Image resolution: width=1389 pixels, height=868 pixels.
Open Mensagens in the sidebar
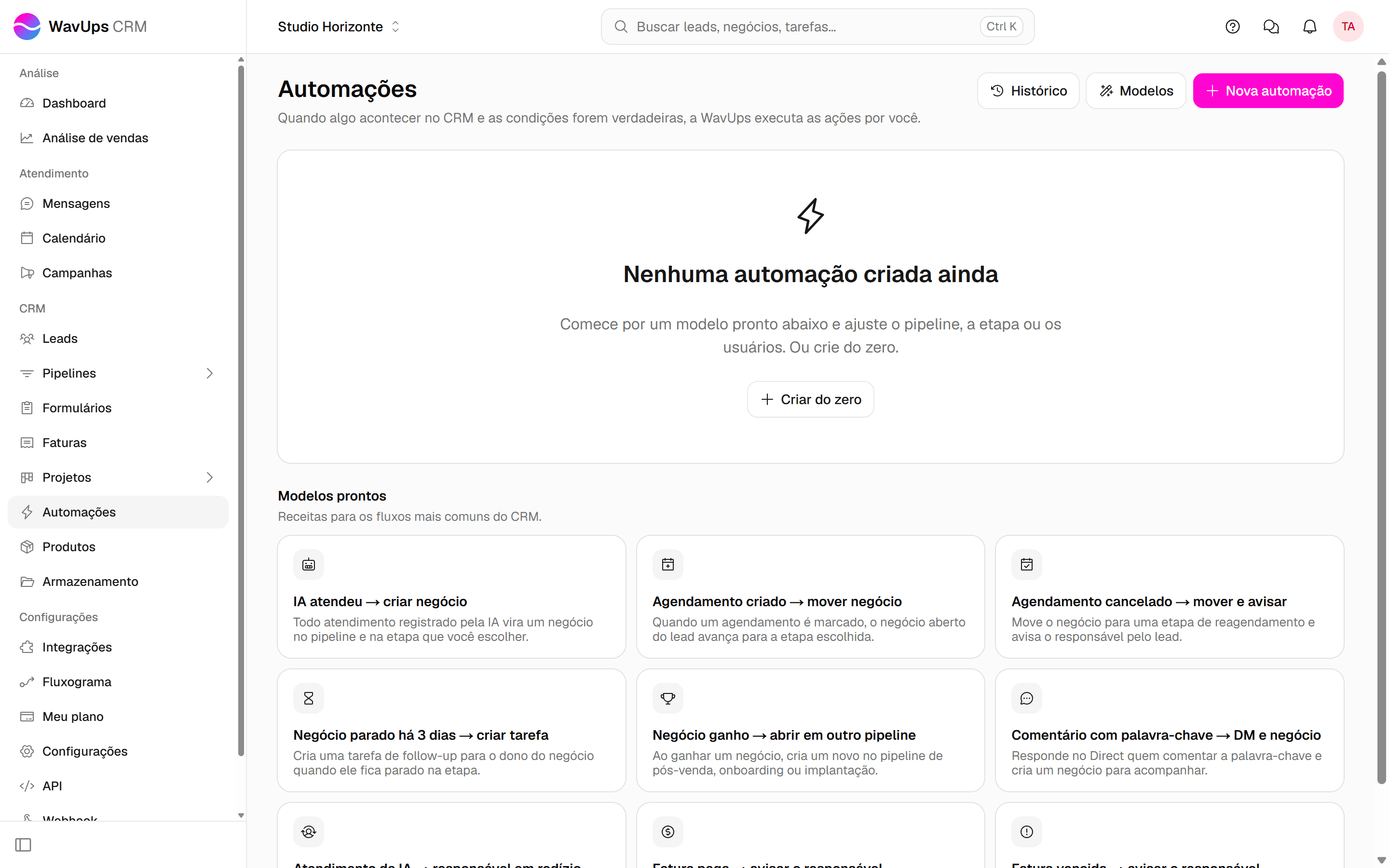[118, 203]
